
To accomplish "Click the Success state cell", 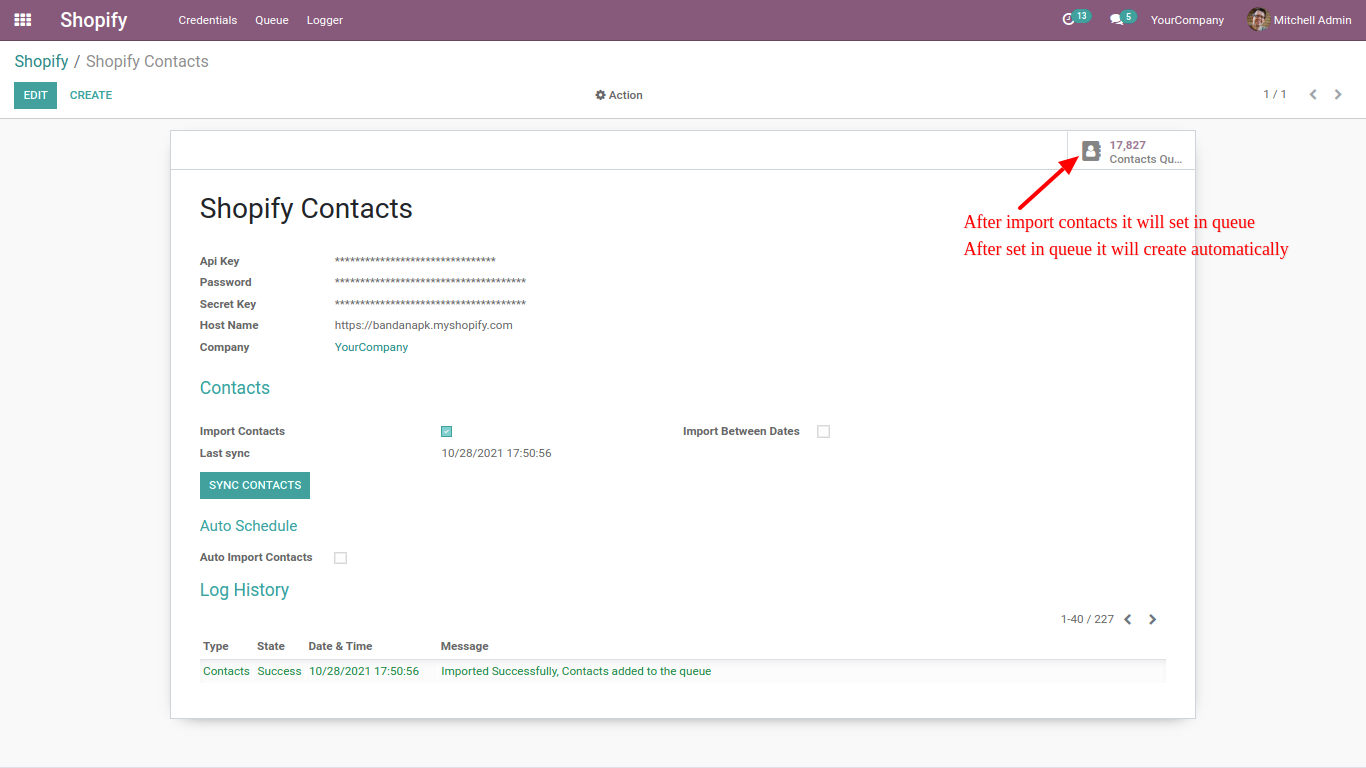I will point(279,671).
